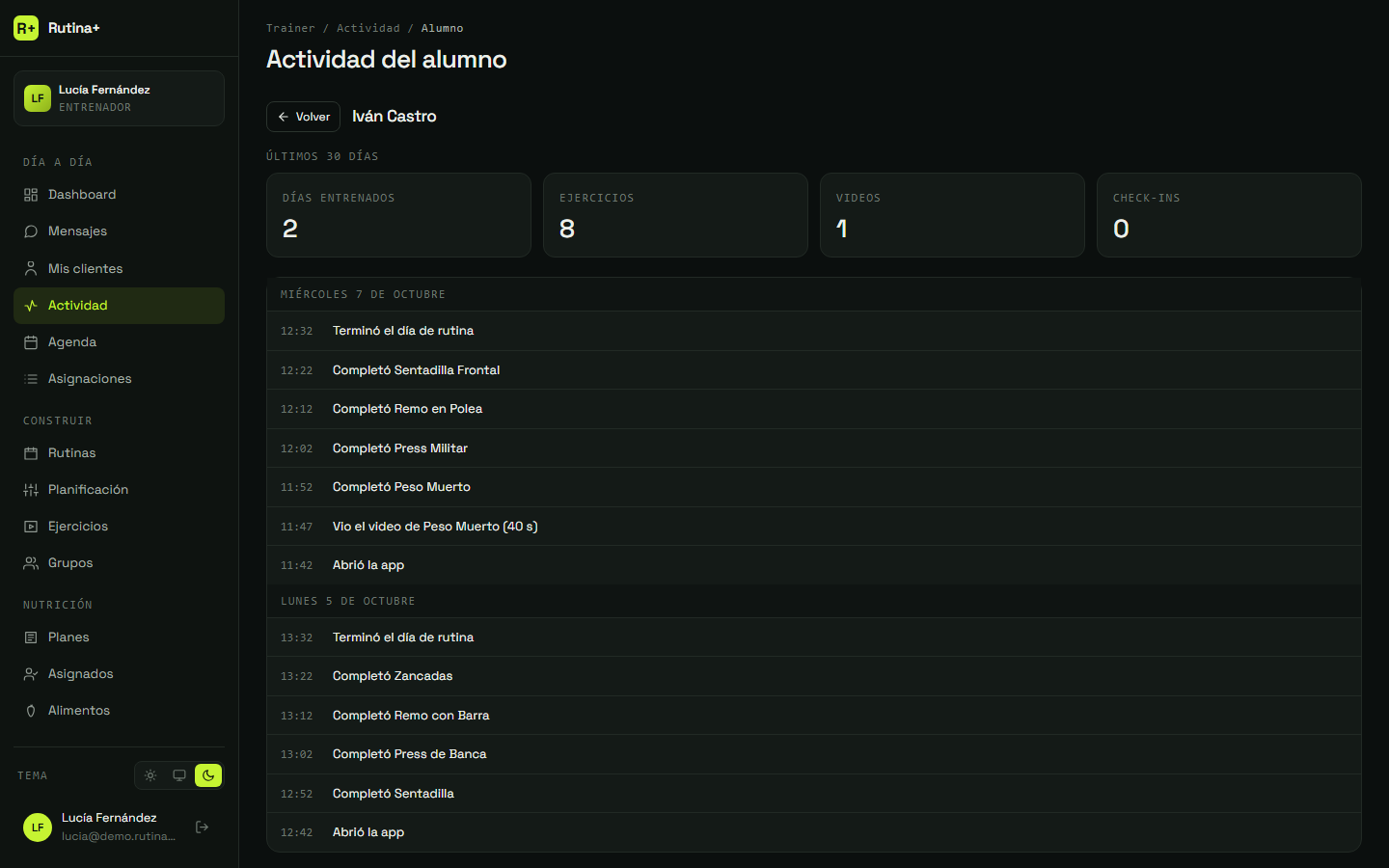
Task: Open Alimentos food icon
Action: point(31,711)
